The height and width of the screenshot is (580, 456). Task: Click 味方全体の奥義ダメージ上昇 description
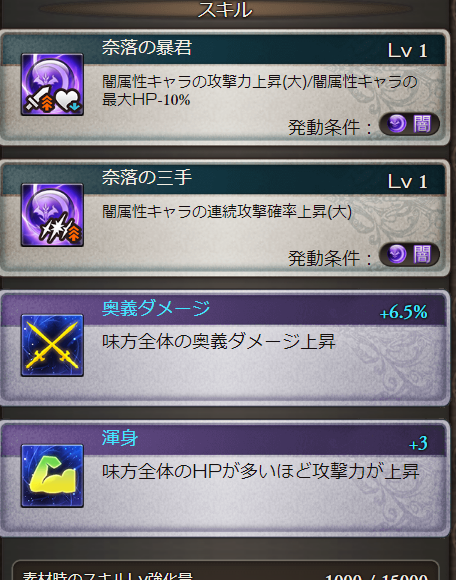coord(219,342)
